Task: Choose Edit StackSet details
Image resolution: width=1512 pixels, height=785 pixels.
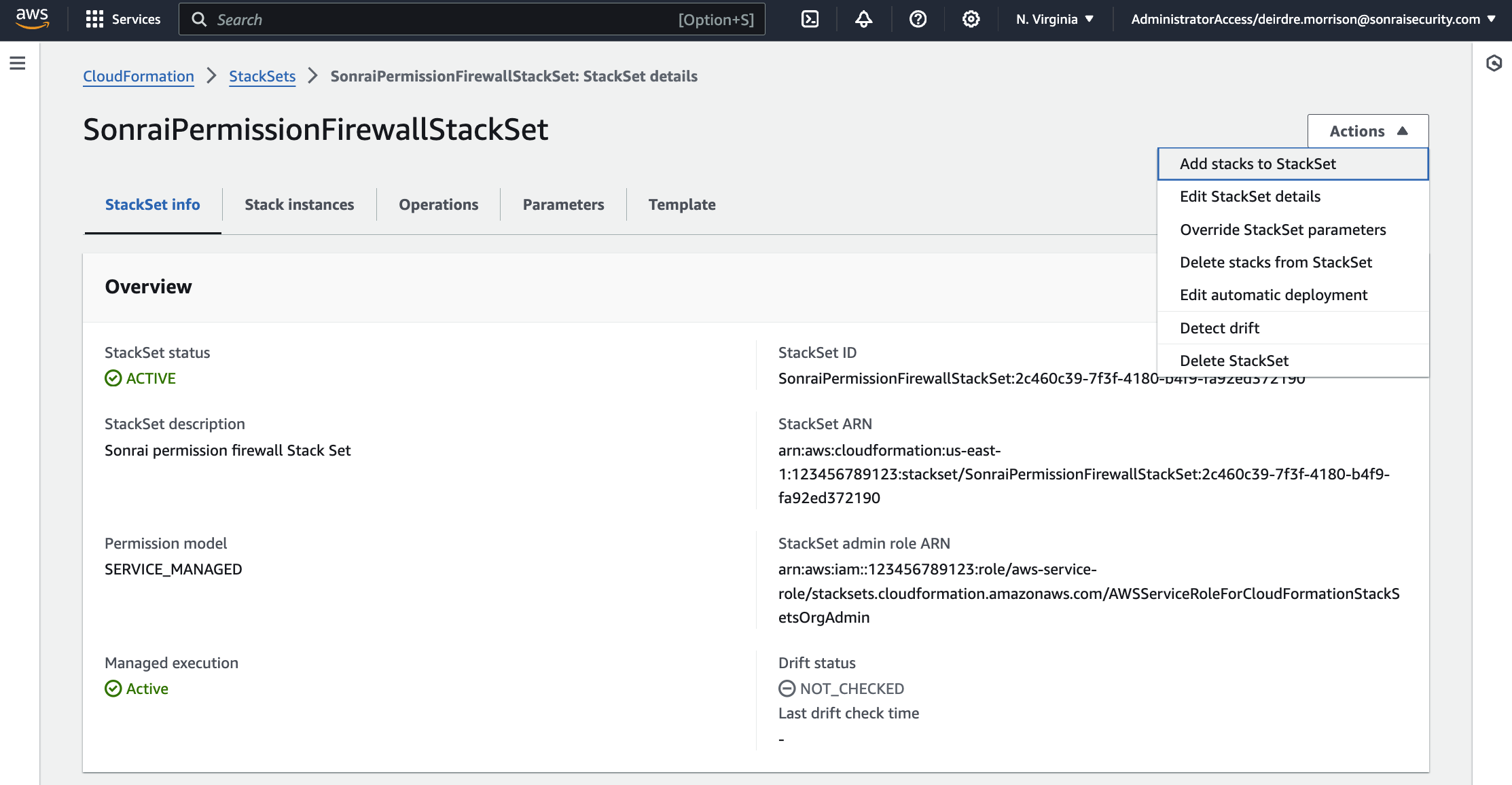Action: pos(1293,196)
